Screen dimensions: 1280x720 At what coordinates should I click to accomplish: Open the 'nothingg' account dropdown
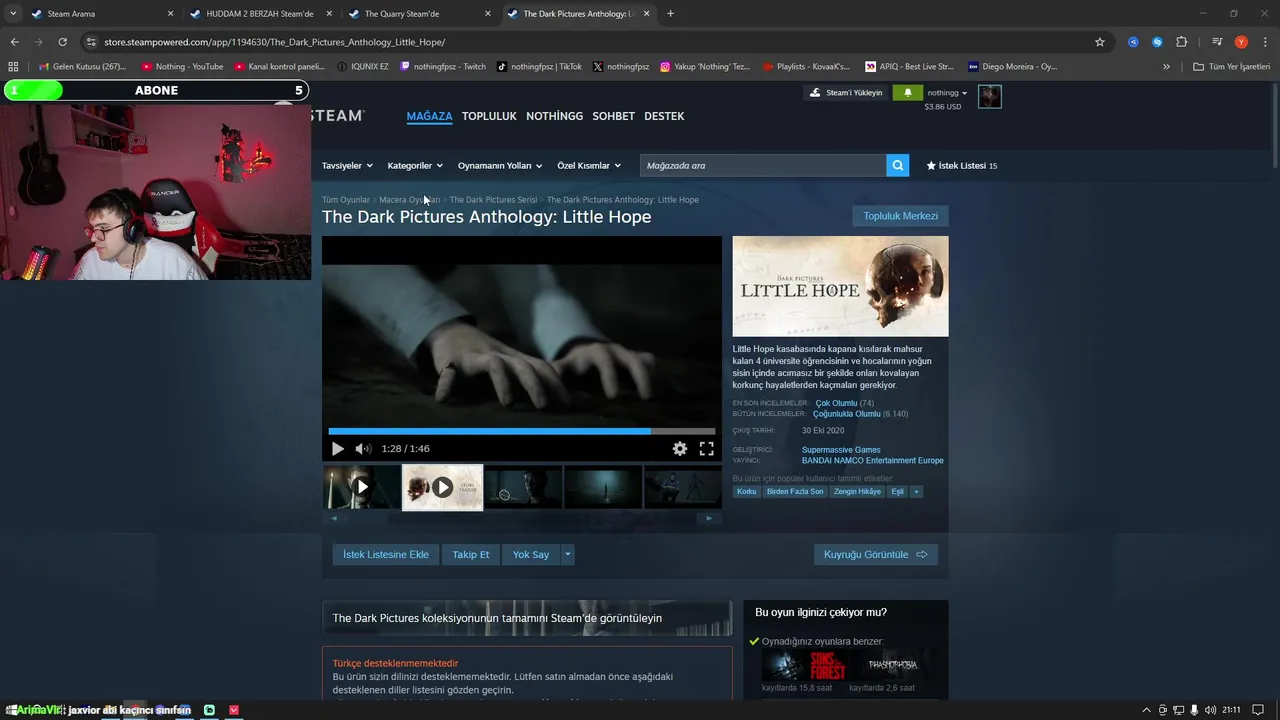[948, 93]
